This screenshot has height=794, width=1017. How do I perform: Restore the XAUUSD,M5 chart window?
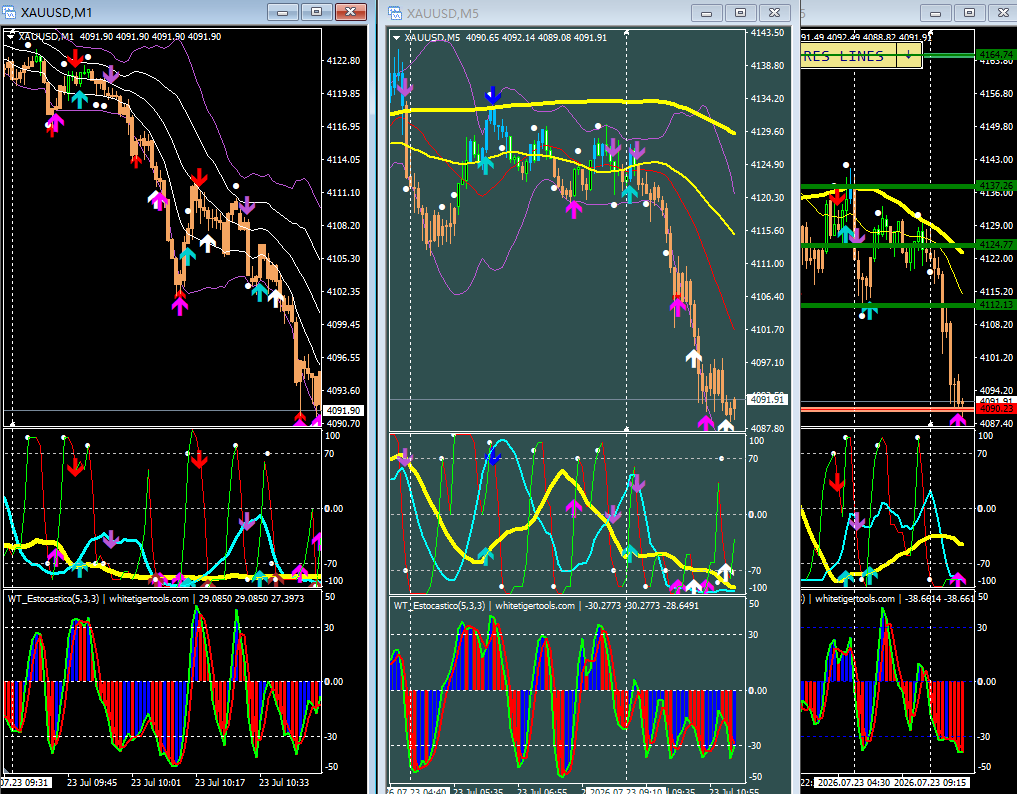pos(740,13)
